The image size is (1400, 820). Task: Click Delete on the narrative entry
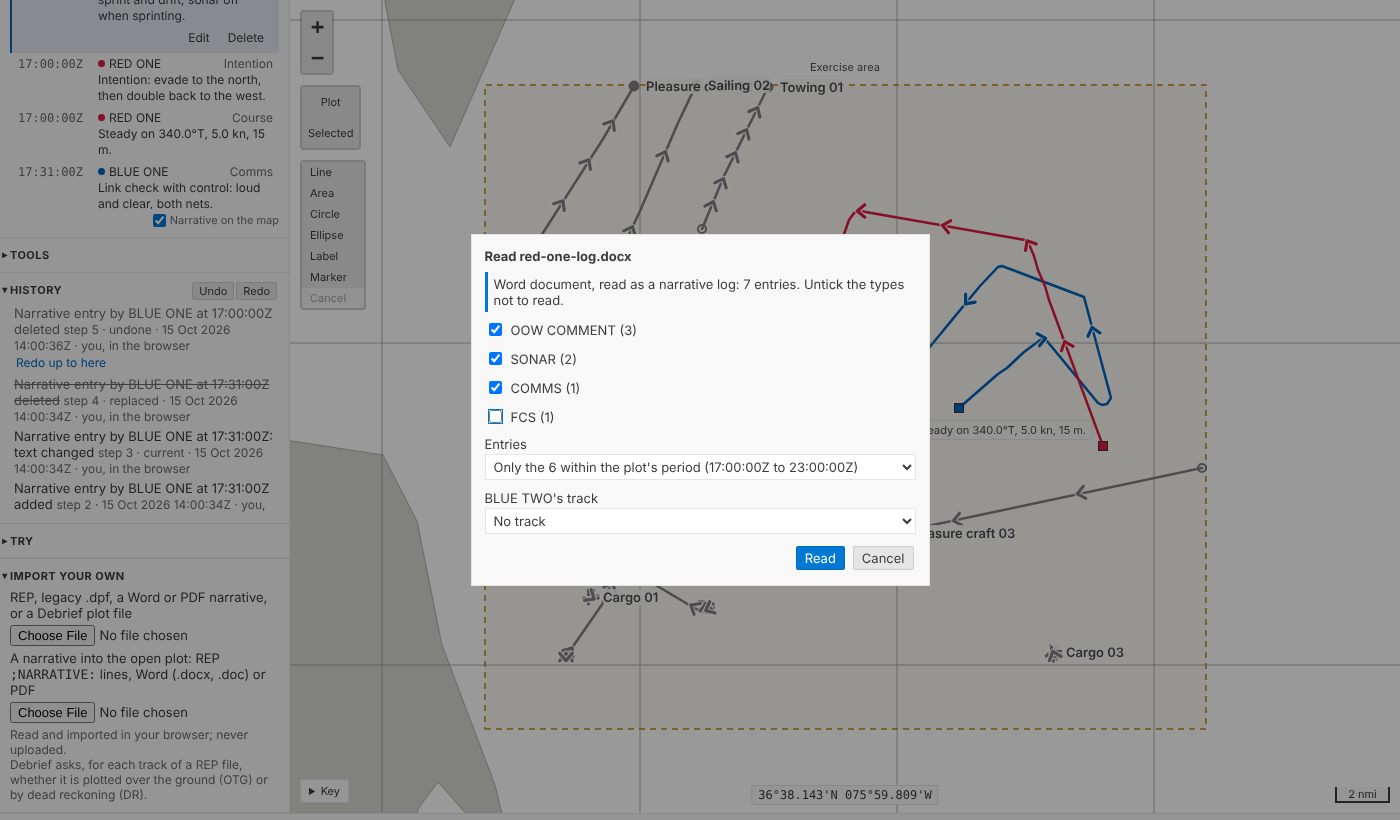pyautogui.click(x=246, y=38)
